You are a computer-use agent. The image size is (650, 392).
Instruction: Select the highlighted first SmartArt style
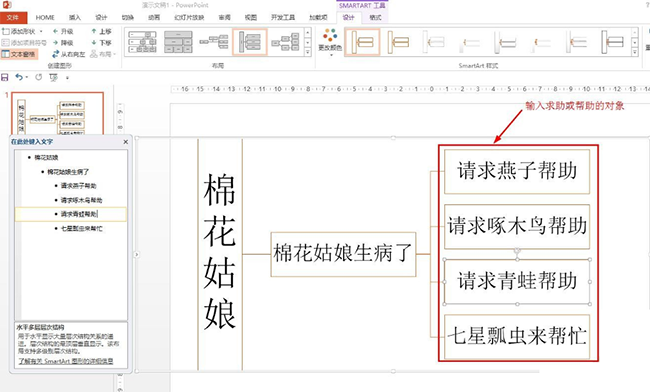point(362,42)
